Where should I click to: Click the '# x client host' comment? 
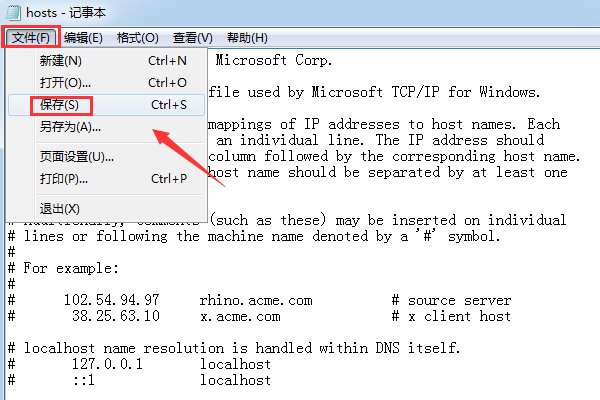coord(452,316)
